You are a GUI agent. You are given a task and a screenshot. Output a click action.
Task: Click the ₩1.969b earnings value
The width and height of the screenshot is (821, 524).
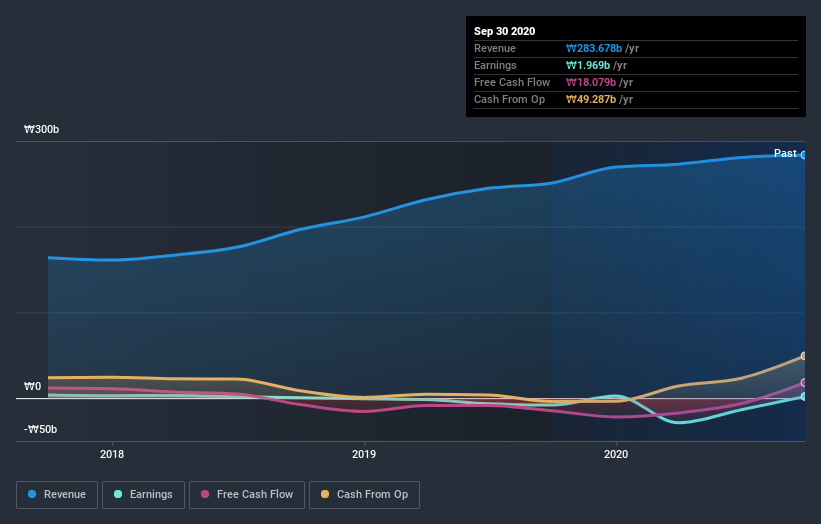(588, 65)
